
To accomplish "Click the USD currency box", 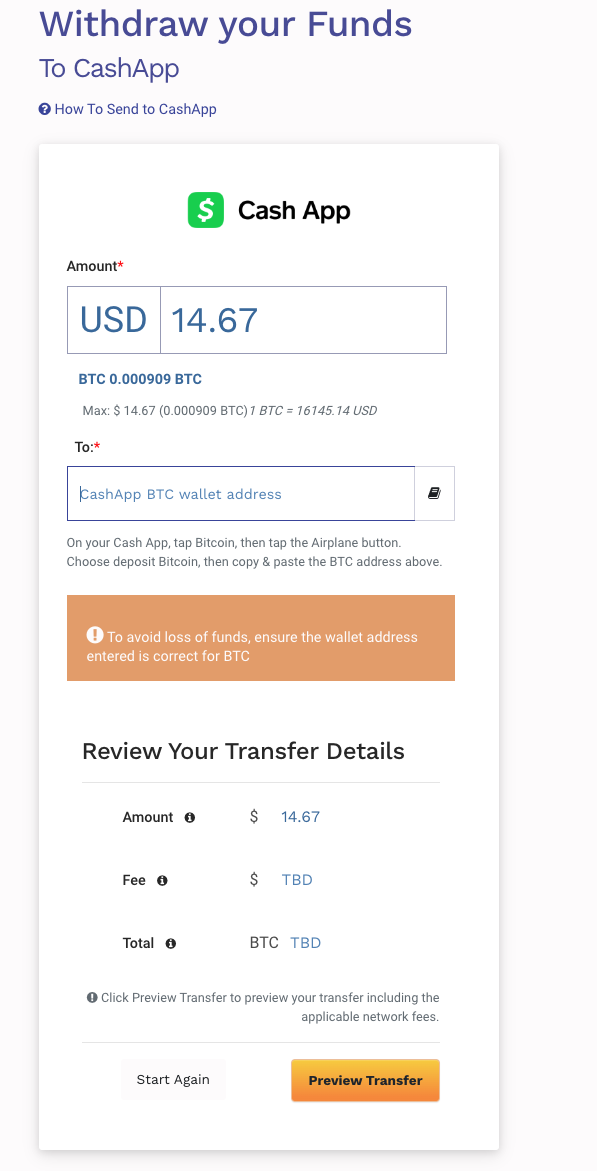I will click(x=114, y=320).
